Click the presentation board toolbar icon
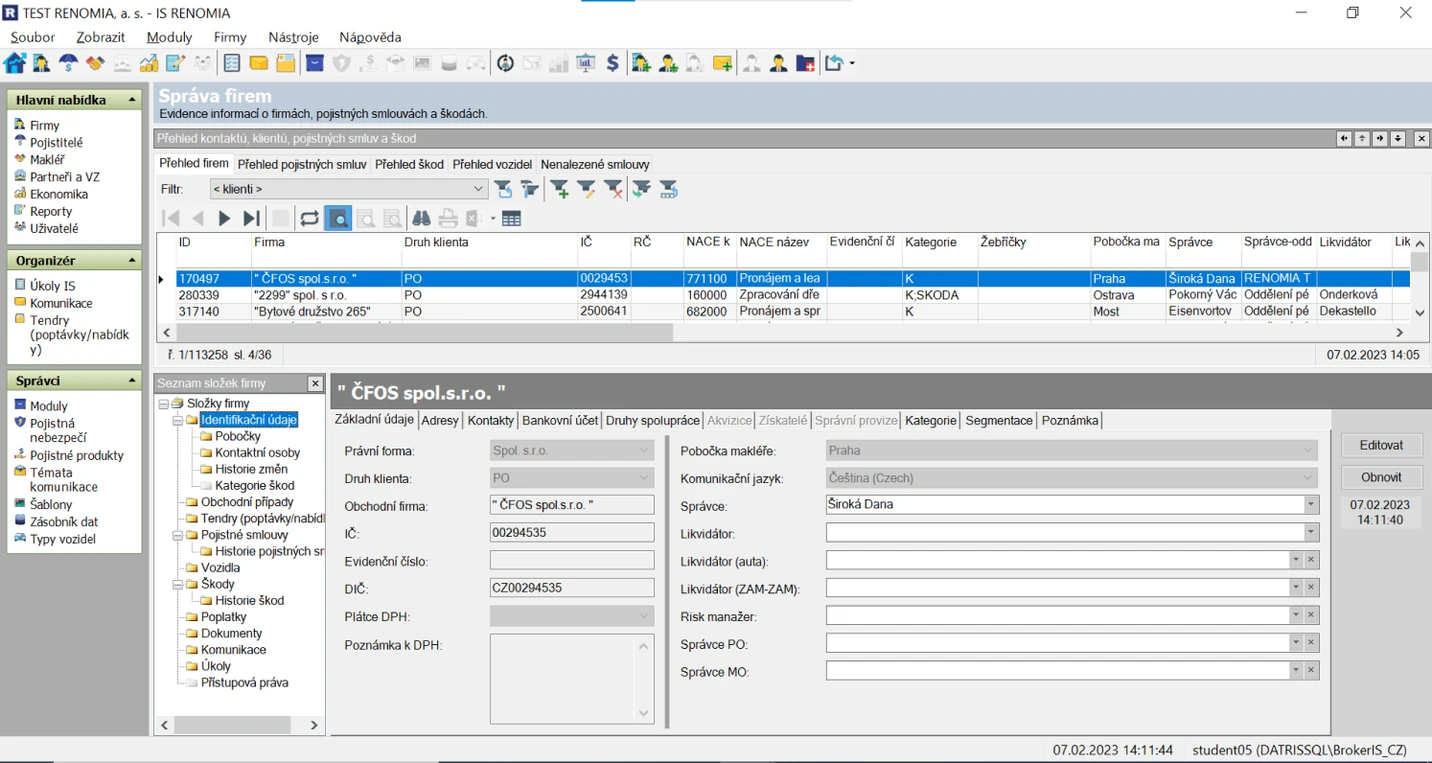This screenshot has width=1432, height=763. 586,64
